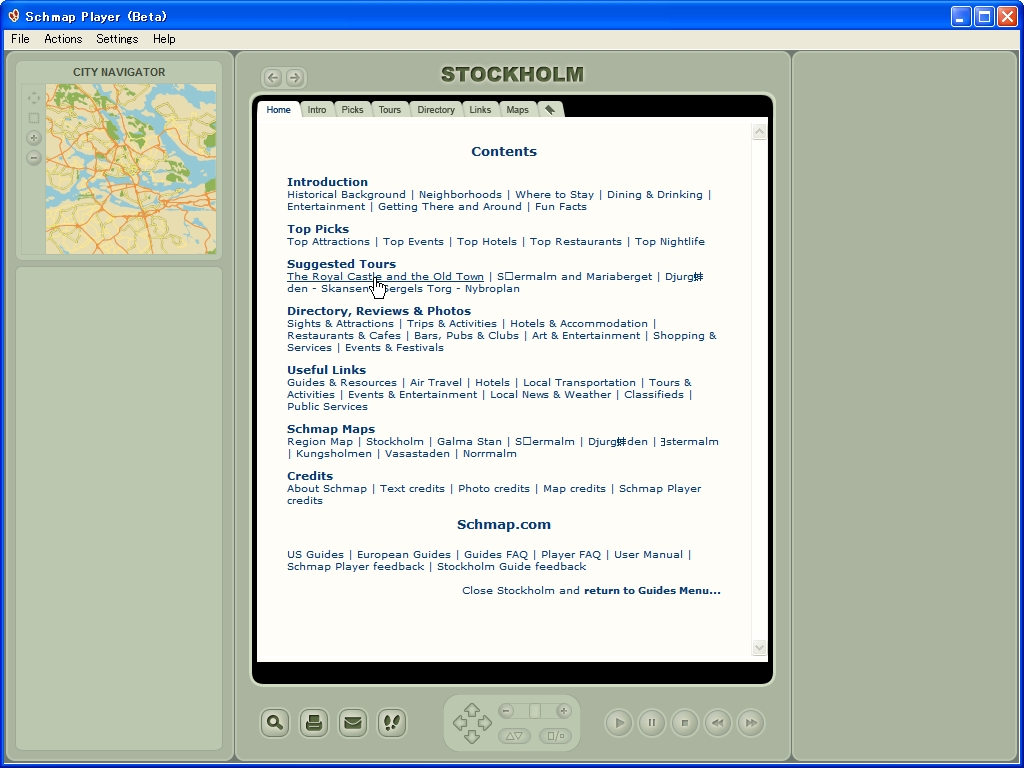This screenshot has width=1024, height=768.
Task: Open the Historical Background link
Action: tap(346, 195)
